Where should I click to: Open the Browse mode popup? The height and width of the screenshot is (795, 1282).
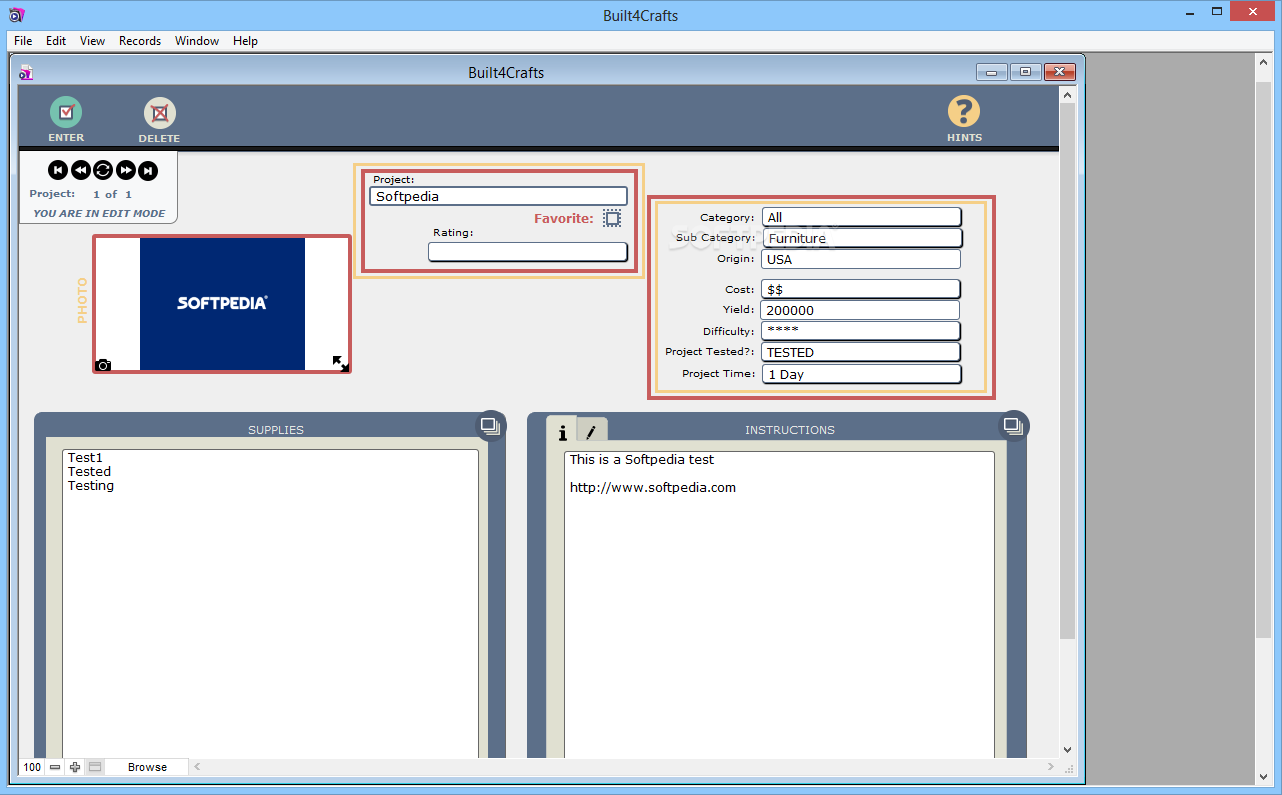pos(147,767)
